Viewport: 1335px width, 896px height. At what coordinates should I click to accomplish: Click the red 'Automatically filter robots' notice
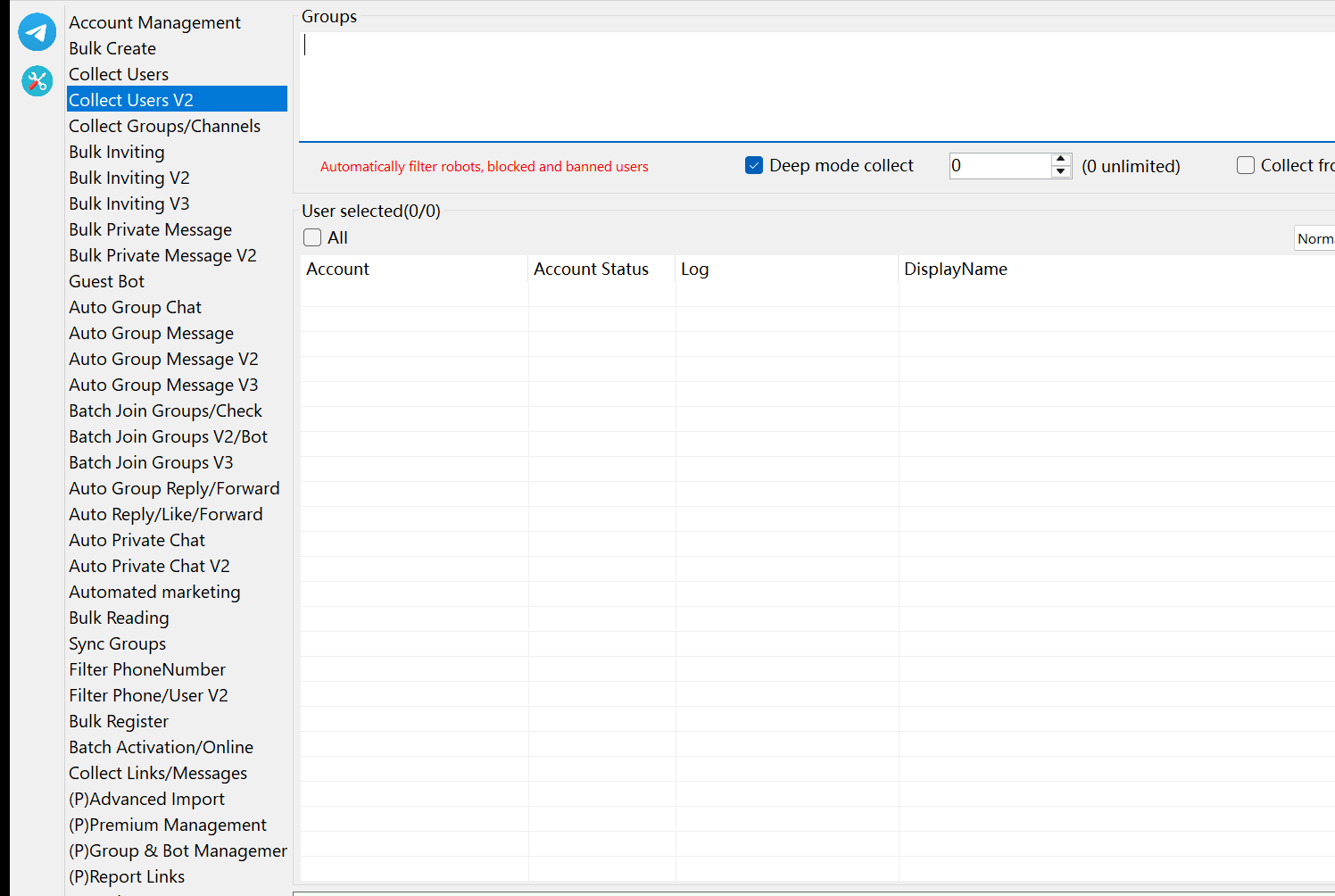[485, 166]
